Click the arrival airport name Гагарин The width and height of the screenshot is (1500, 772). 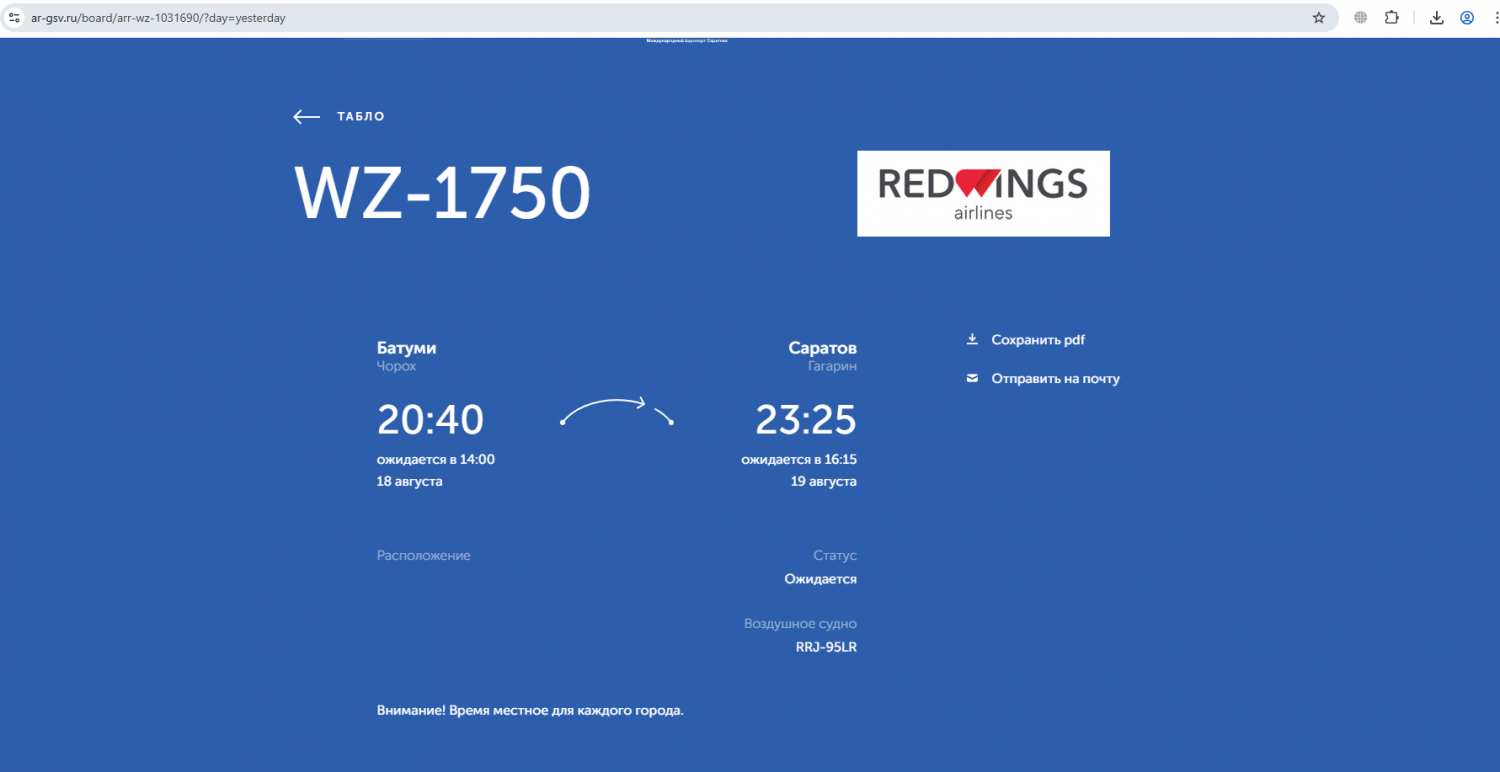coord(832,367)
